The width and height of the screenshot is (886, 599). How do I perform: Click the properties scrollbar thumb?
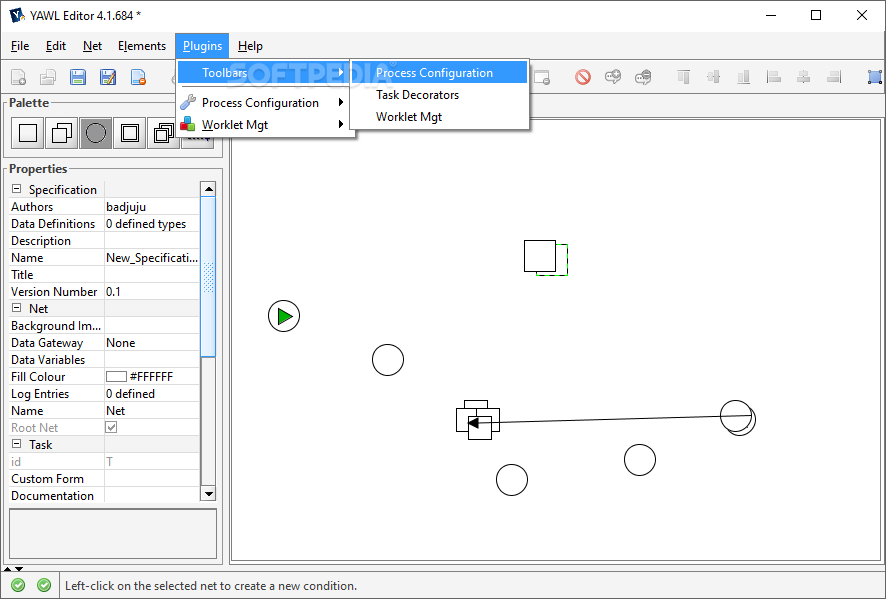pyautogui.click(x=209, y=276)
